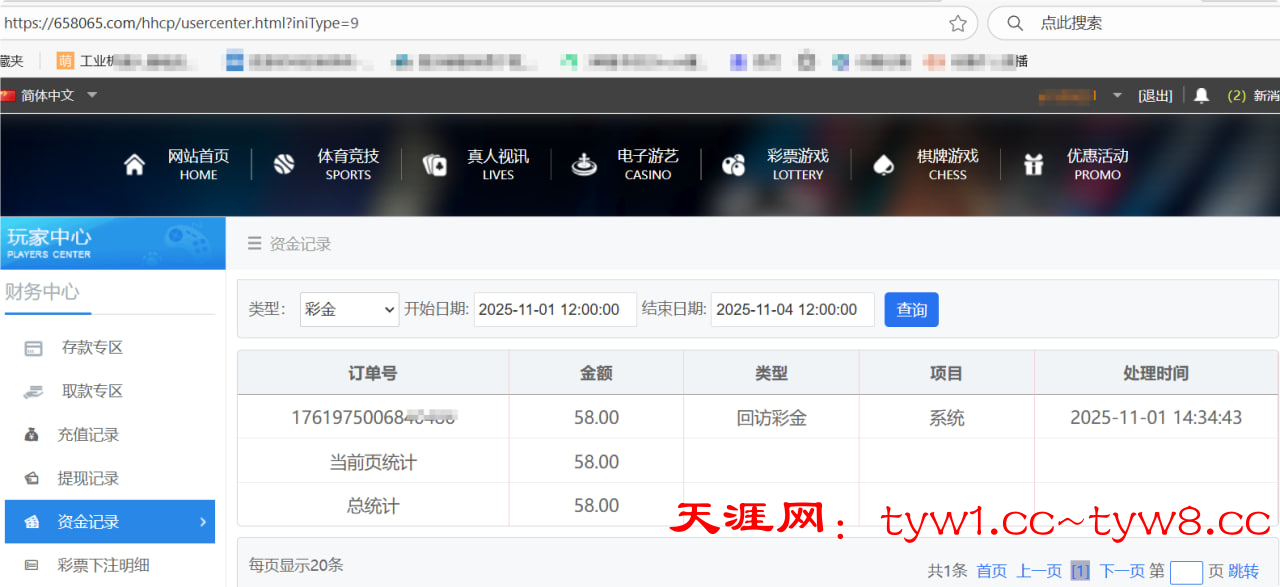Open the 体育竞技 sports ball icon
The width and height of the screenshot is (1280, 587).
click(x=284, y=165)
